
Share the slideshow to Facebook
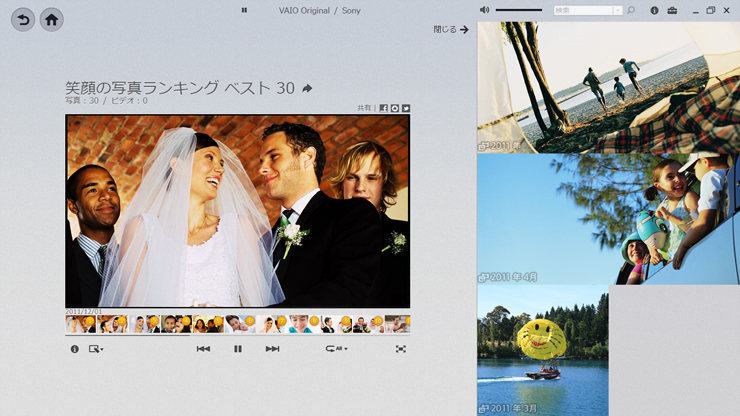383,108
